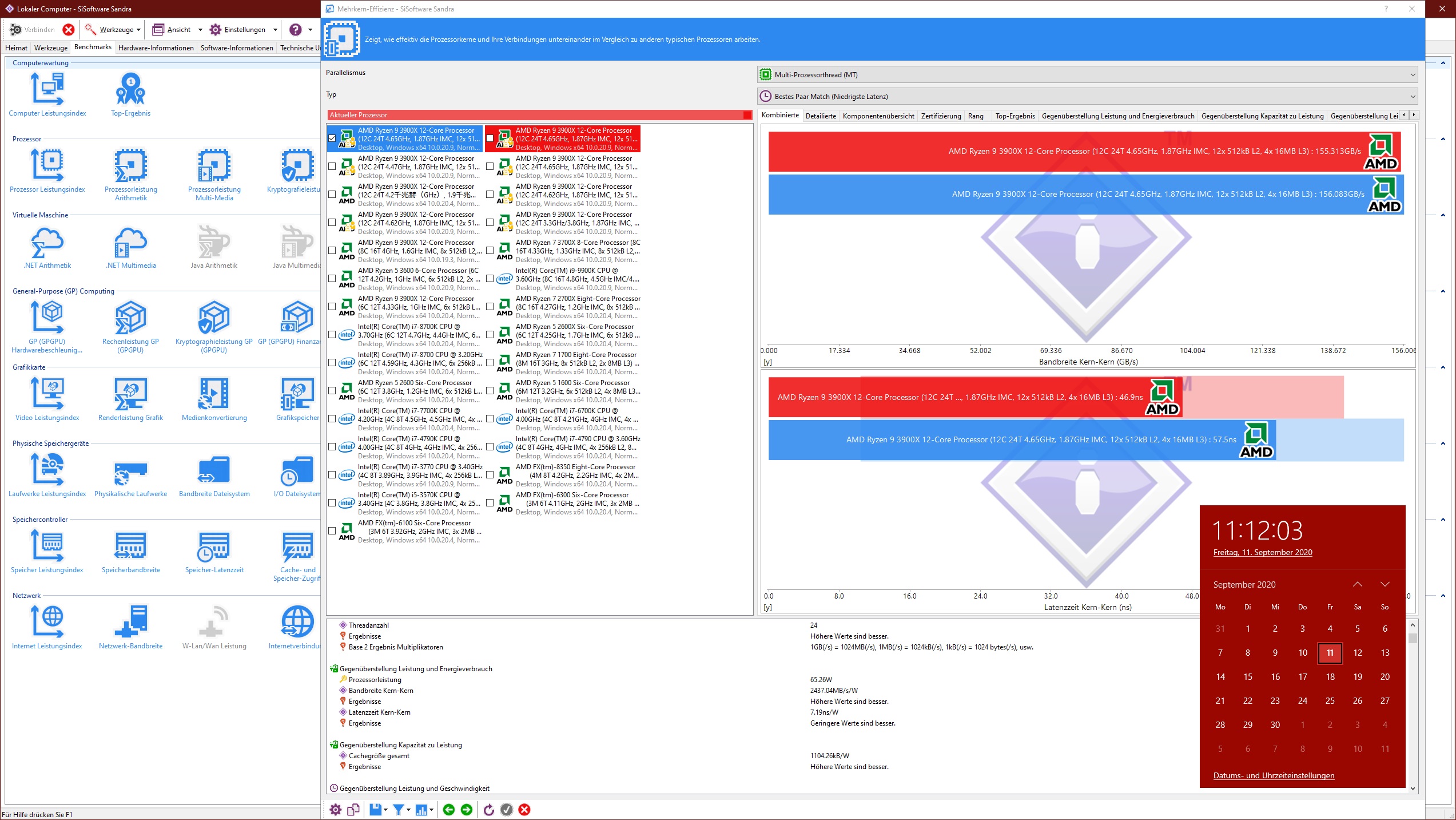Check the Intel Core i9-9900K comparison checkbox

tap(490, 279)
